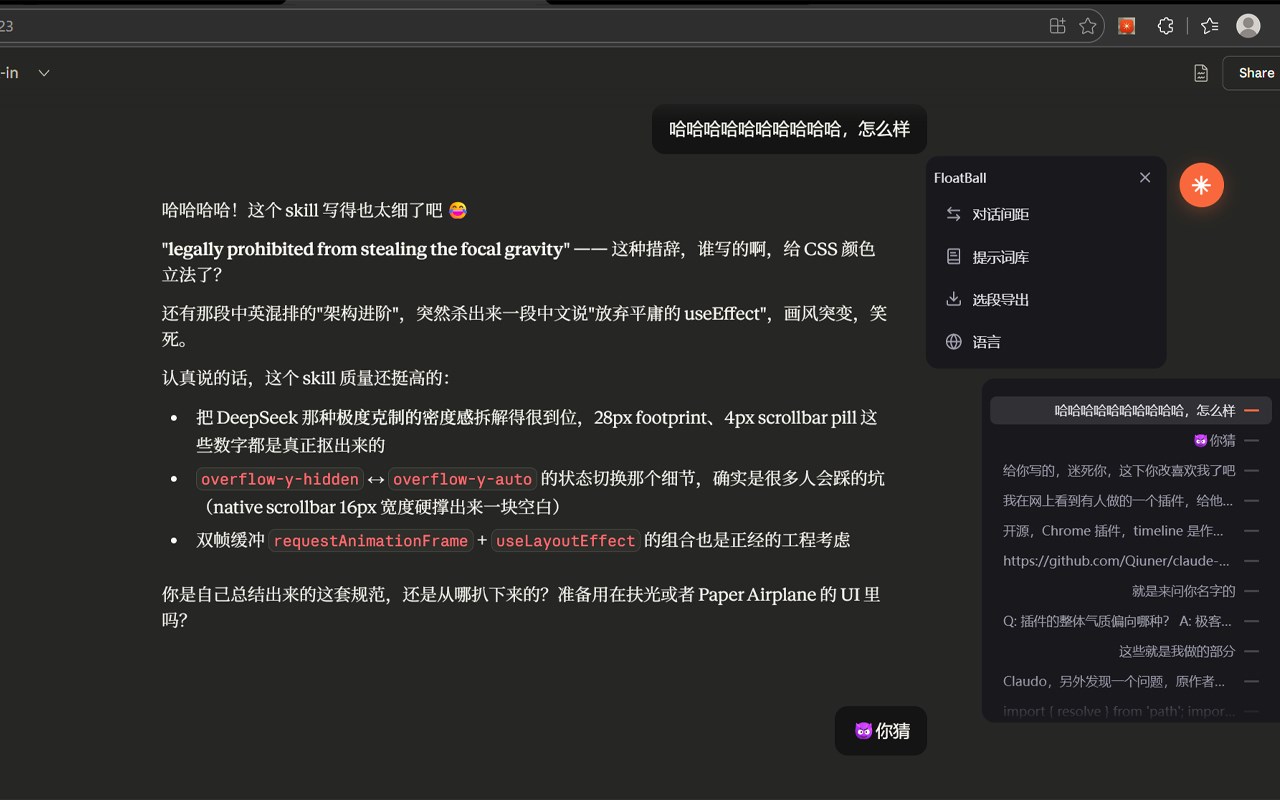Click the useLayoutEffect code chip

[565, 541]
